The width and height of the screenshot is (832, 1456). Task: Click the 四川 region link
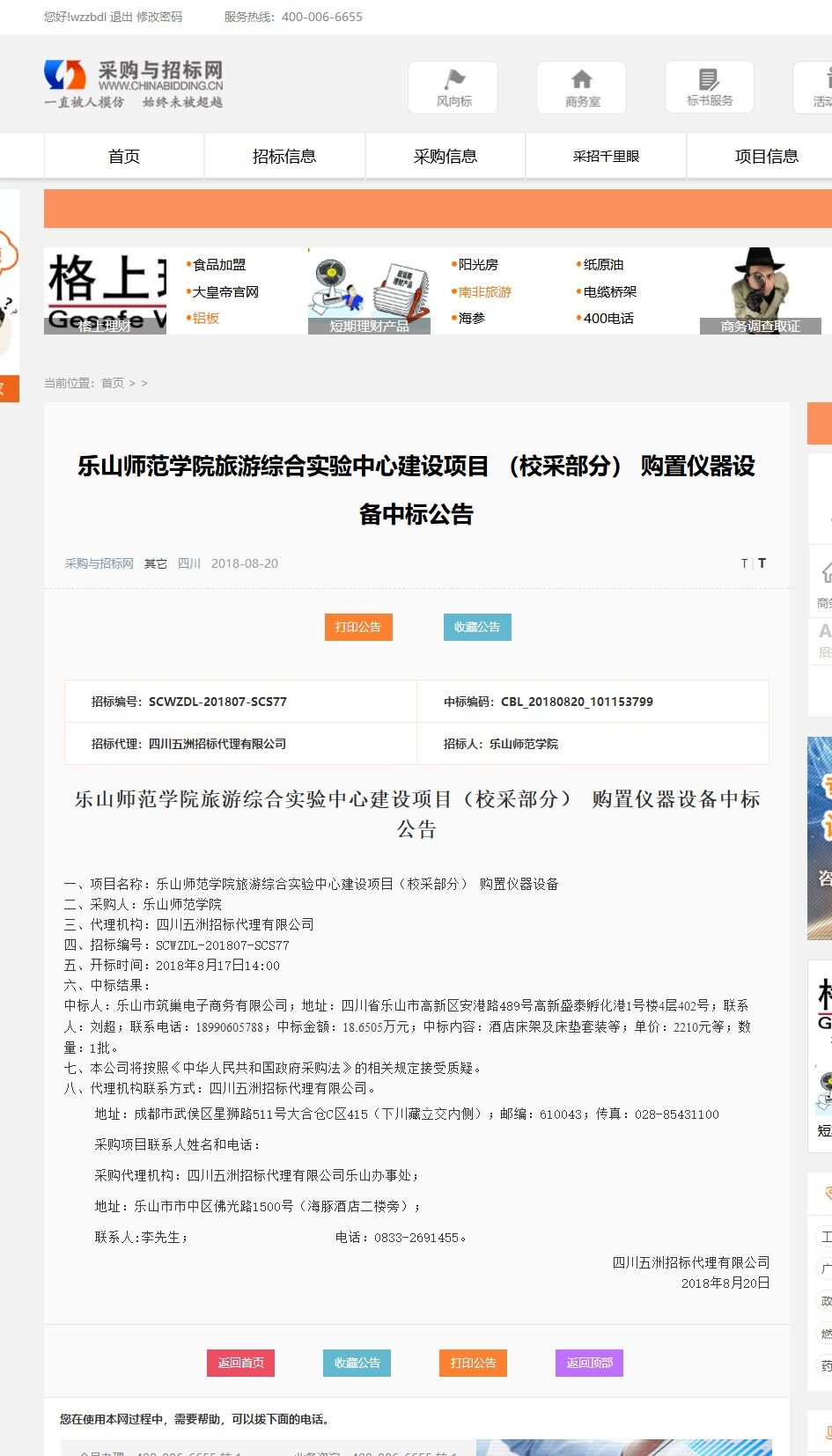(189, 563)
